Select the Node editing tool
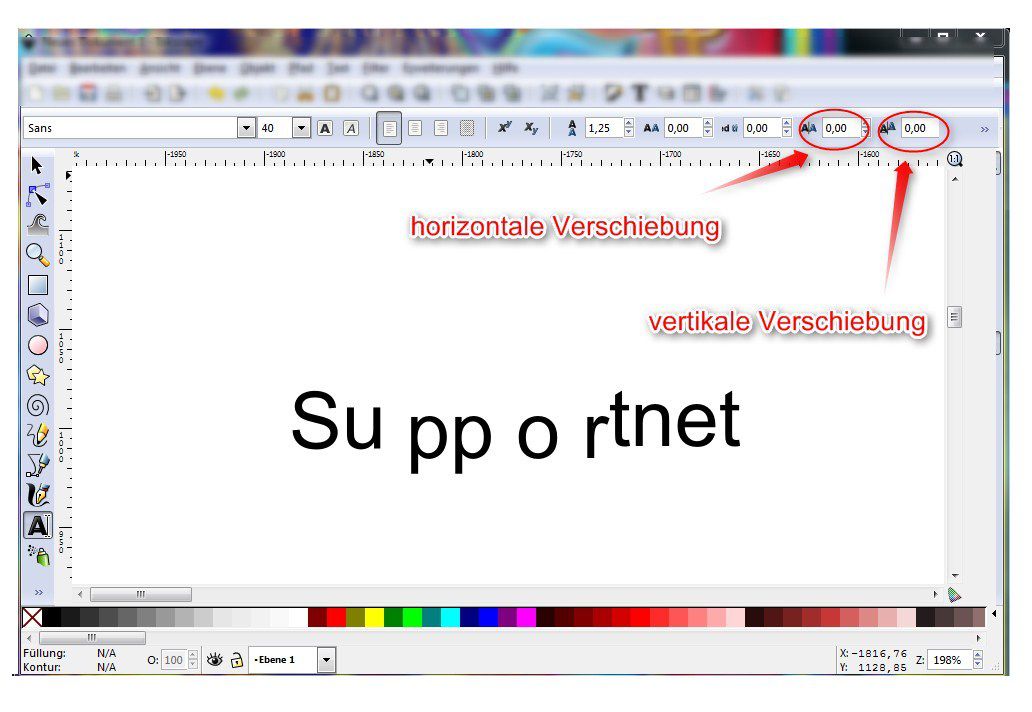The width and height of the screenshot is (1032, 712). click(38, 196)
